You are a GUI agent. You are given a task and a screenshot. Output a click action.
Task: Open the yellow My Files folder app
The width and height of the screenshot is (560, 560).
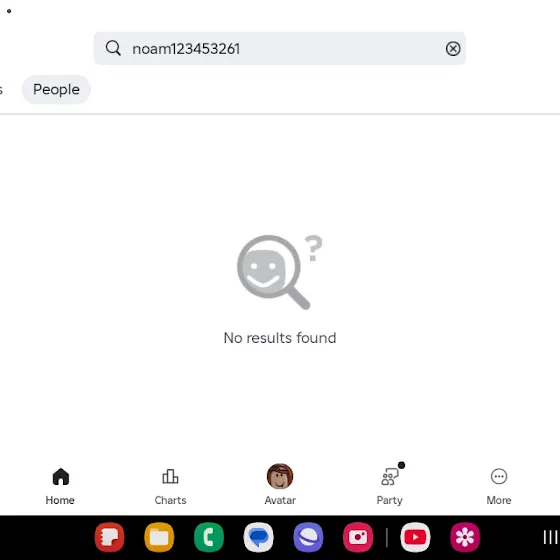159,537
